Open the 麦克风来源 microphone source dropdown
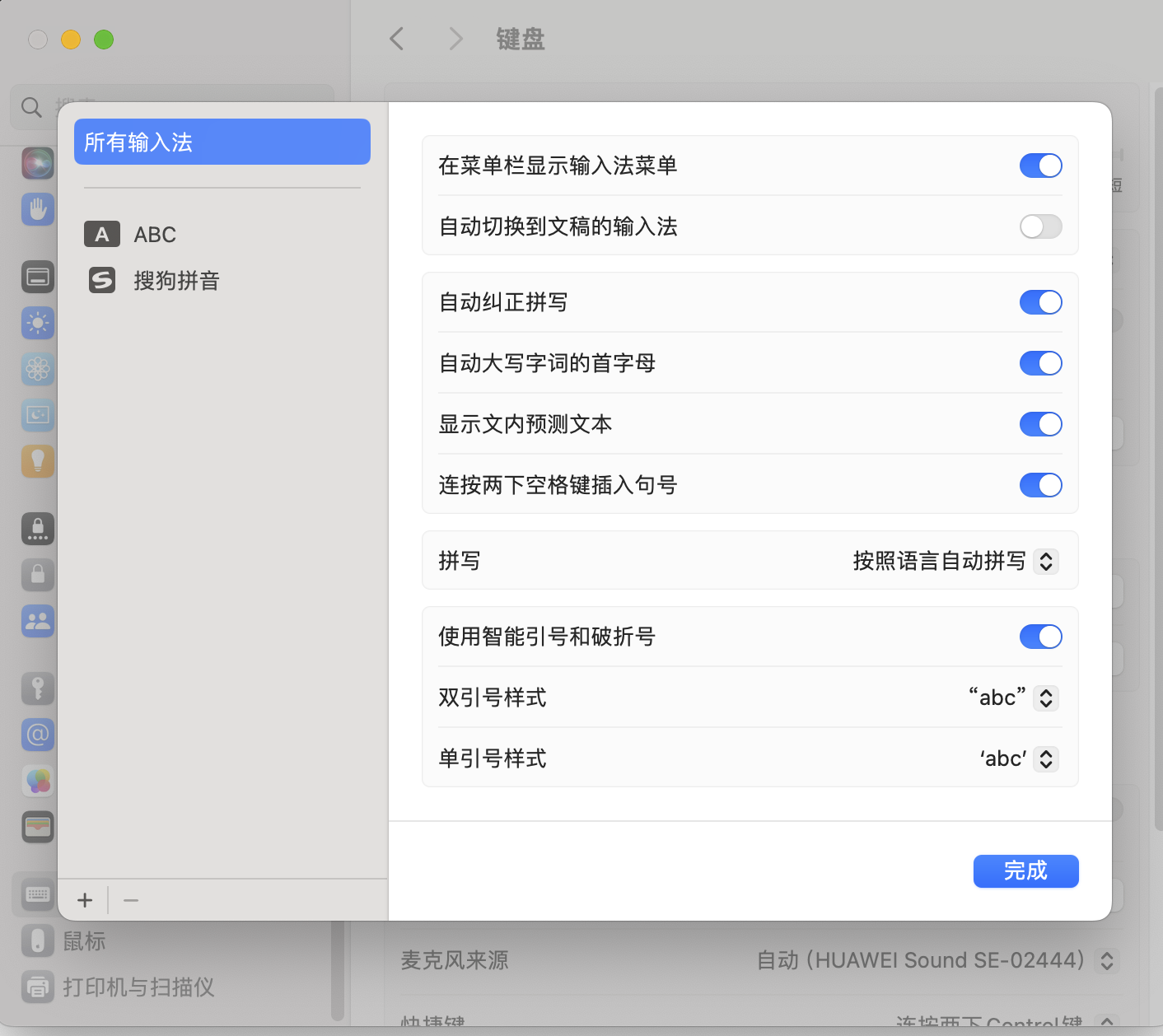This screenshot has height=1036, width=1163. click(x=1107, y=961)
